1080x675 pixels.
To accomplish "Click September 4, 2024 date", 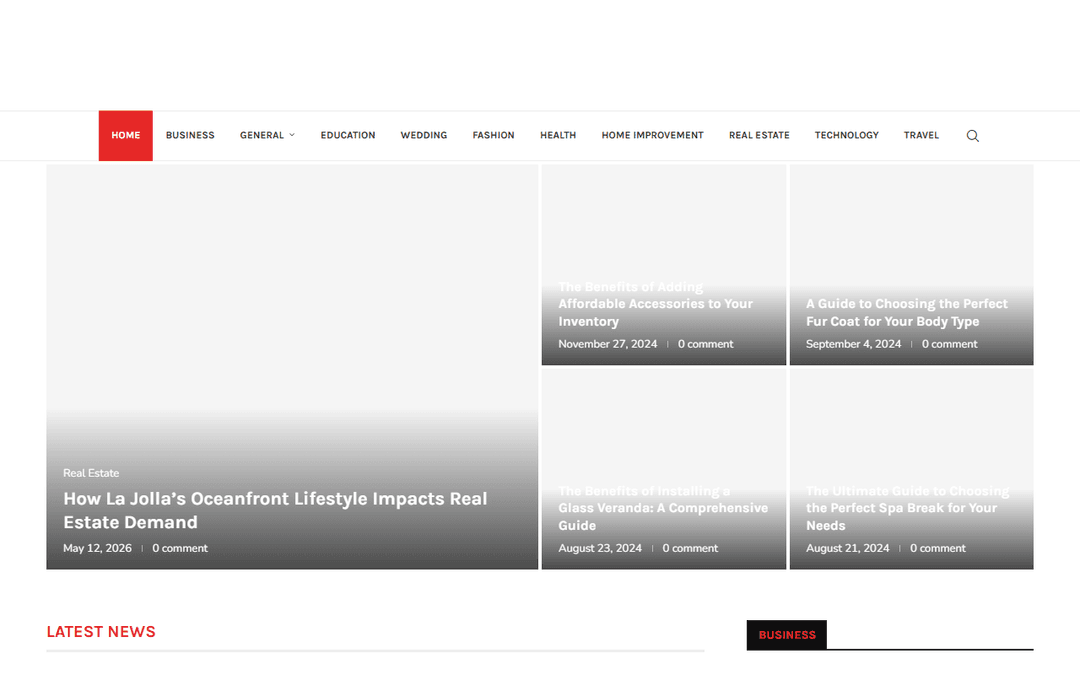I will 853,344.
